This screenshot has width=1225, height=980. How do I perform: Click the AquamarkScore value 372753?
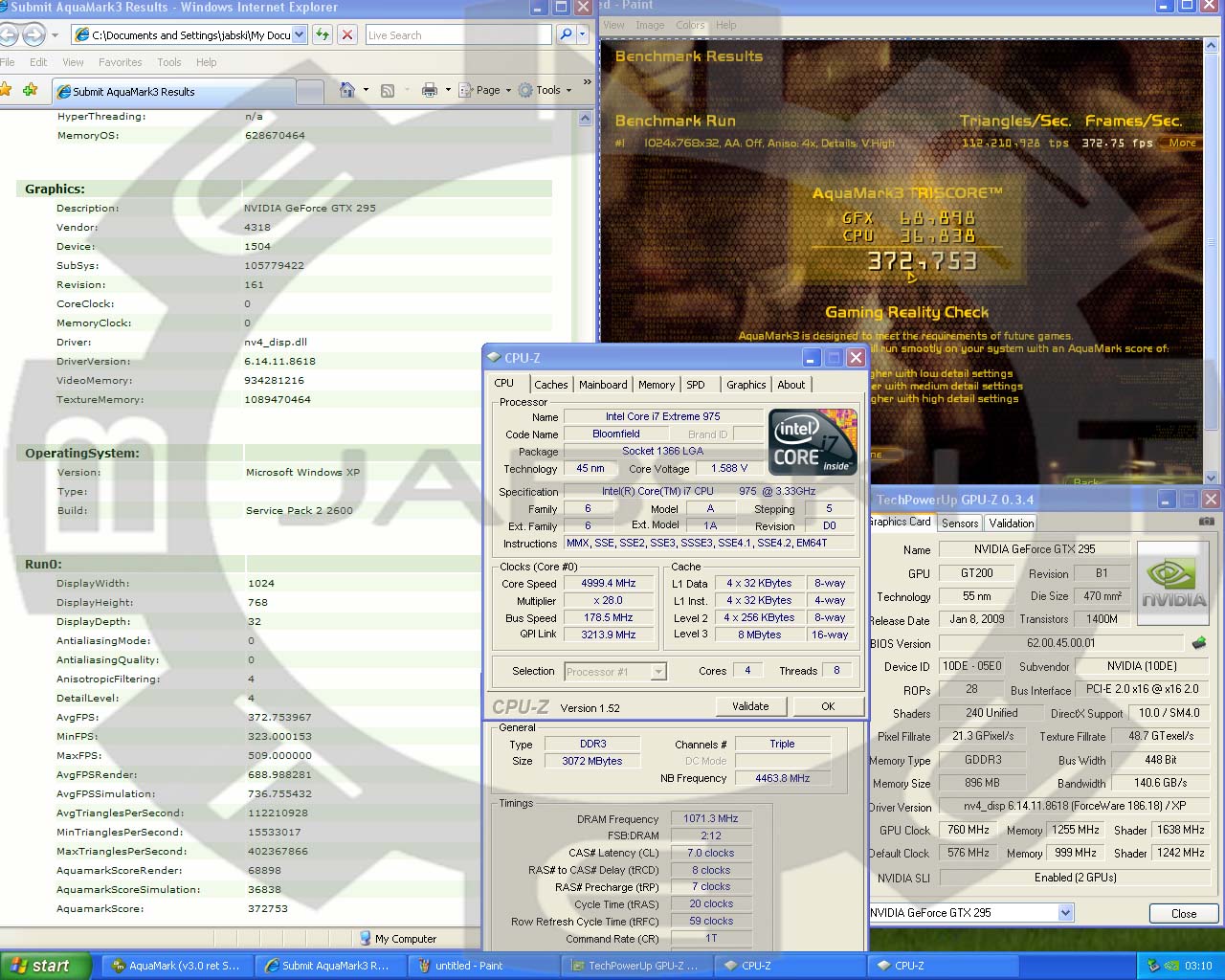[x=268, y=909]
